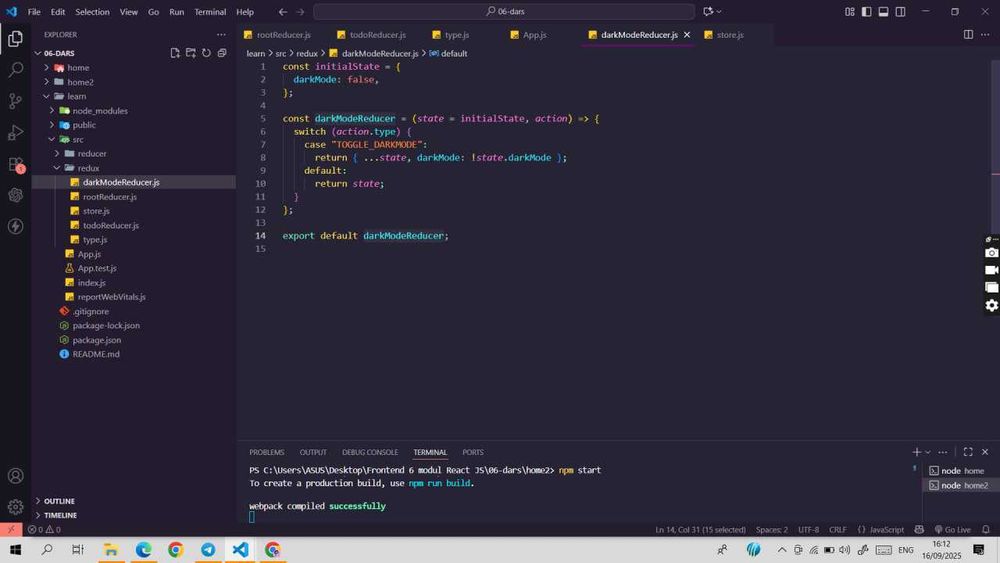Go back in navigation history

click(x=283, y=11)
